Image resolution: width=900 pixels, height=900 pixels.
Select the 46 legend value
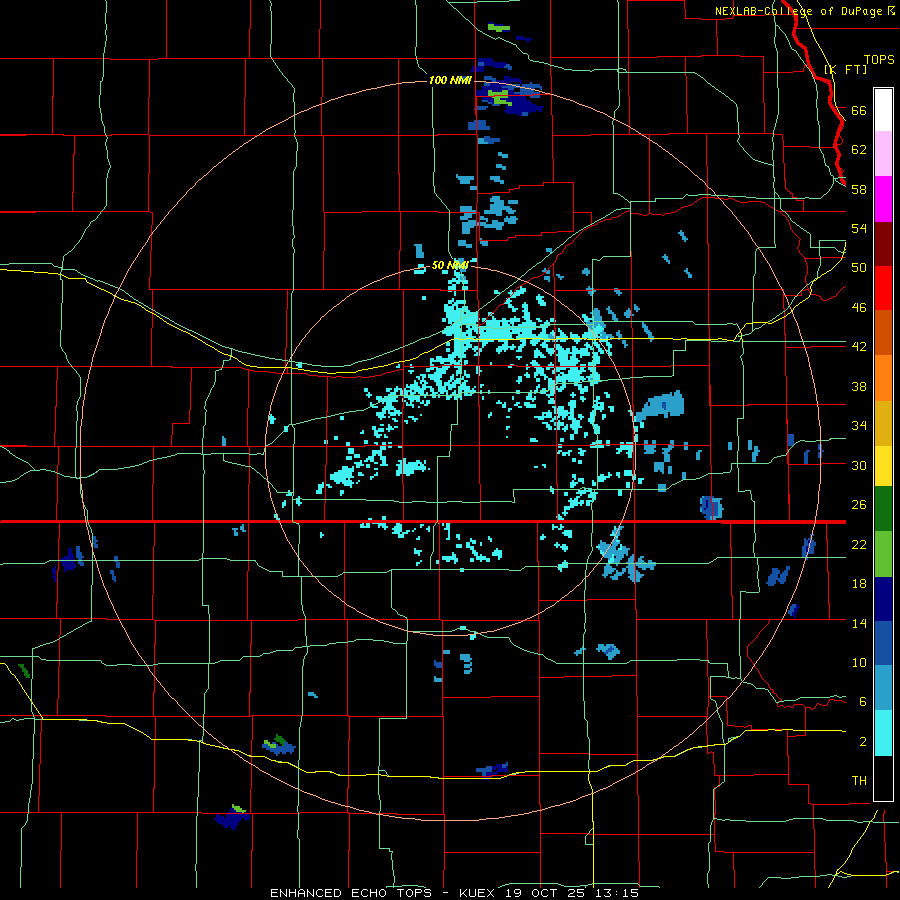[x=859, y=307]
